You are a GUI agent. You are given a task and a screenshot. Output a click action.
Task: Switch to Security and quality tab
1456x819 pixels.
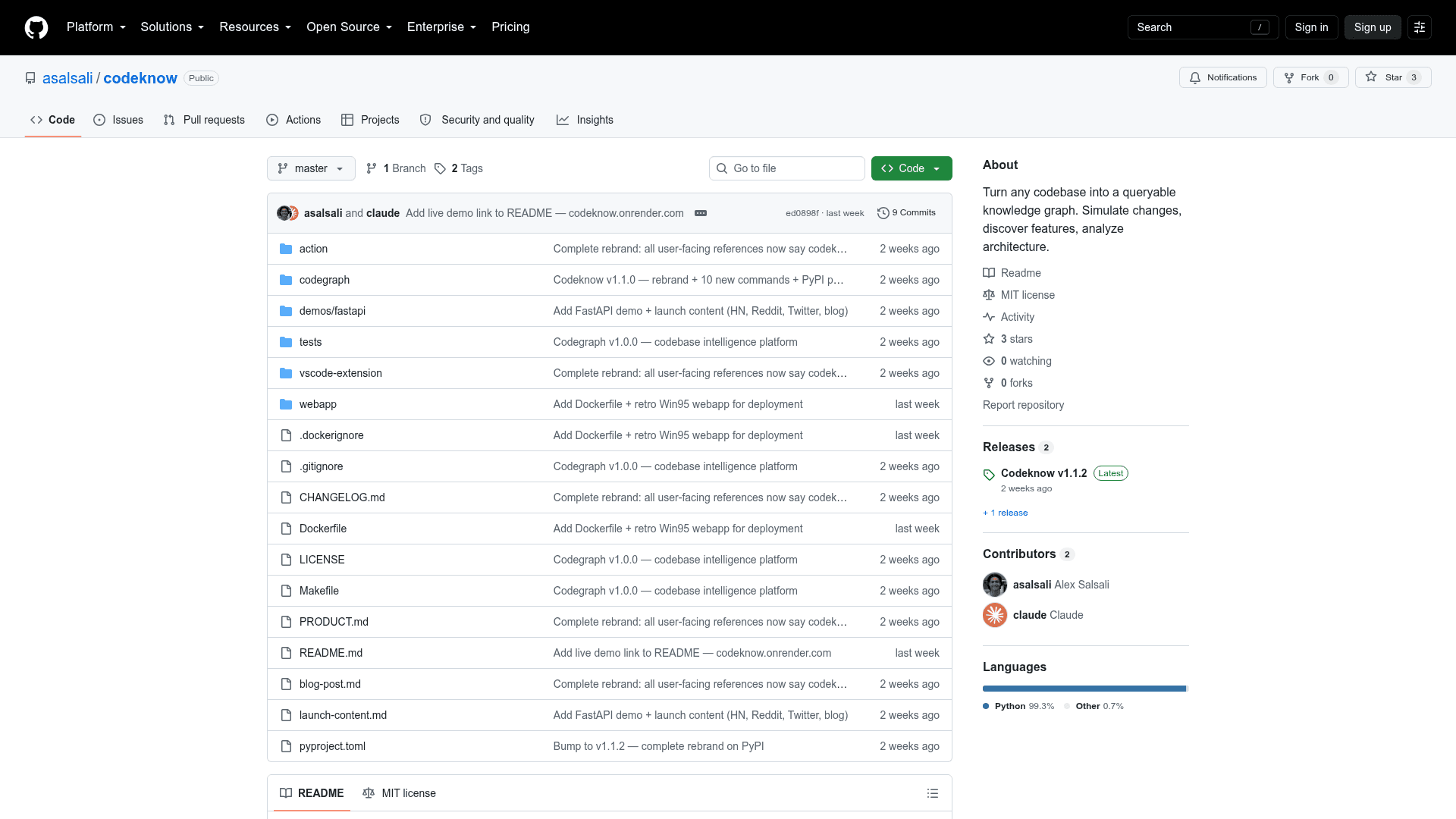[477, 120]
